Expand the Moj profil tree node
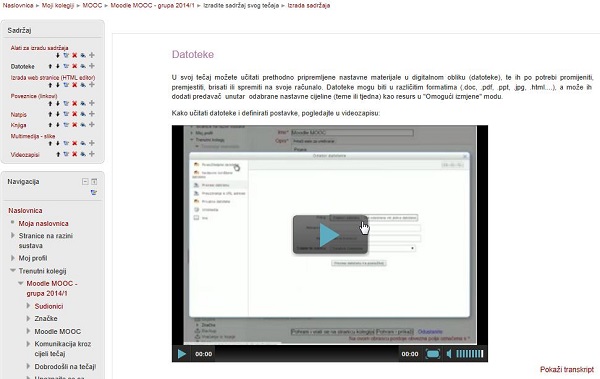Viewport: 600px width, 379px height. pyautogui.click(x=13, y=258)
